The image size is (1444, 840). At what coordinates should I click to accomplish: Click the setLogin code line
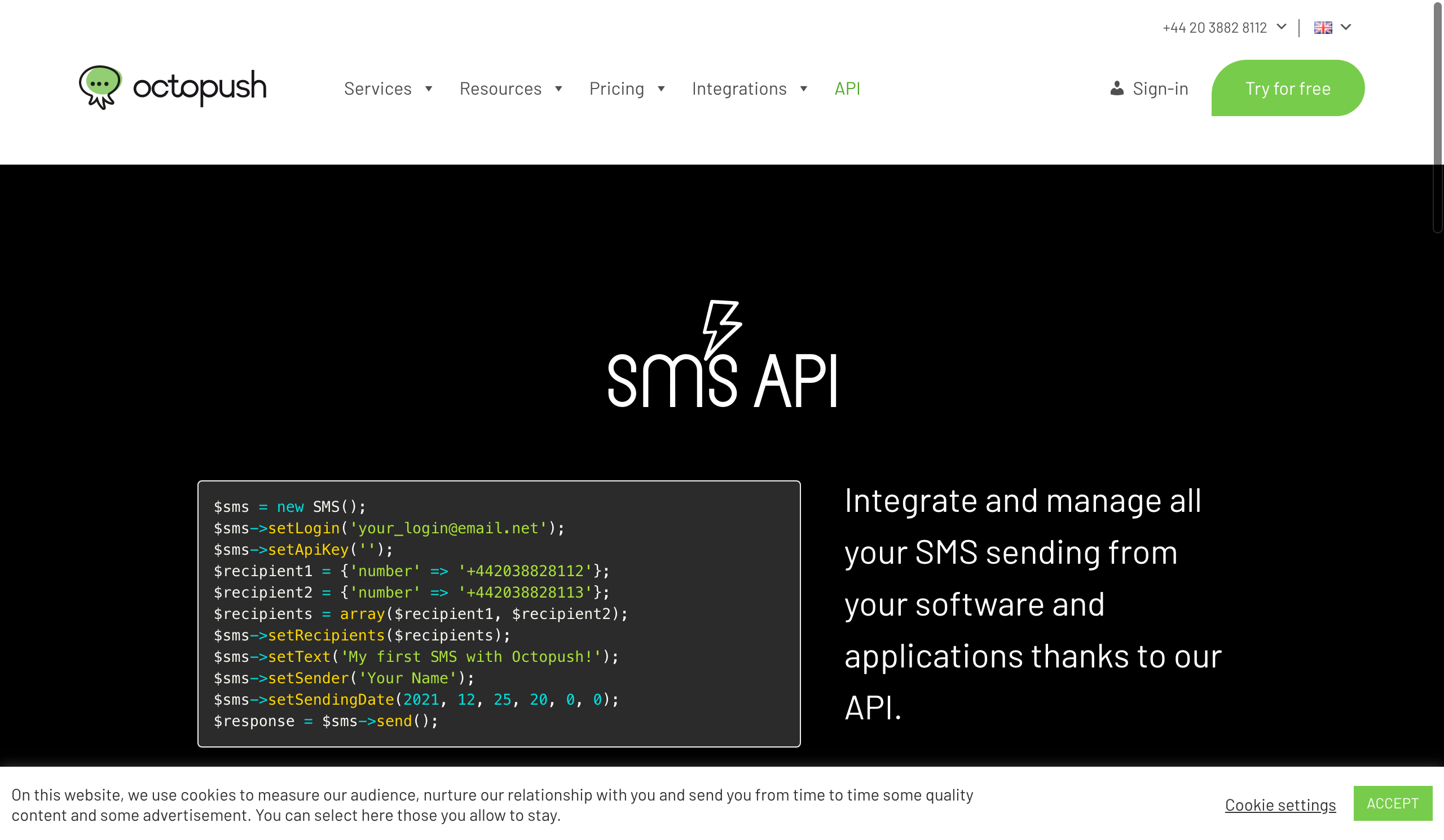point(389,528)
